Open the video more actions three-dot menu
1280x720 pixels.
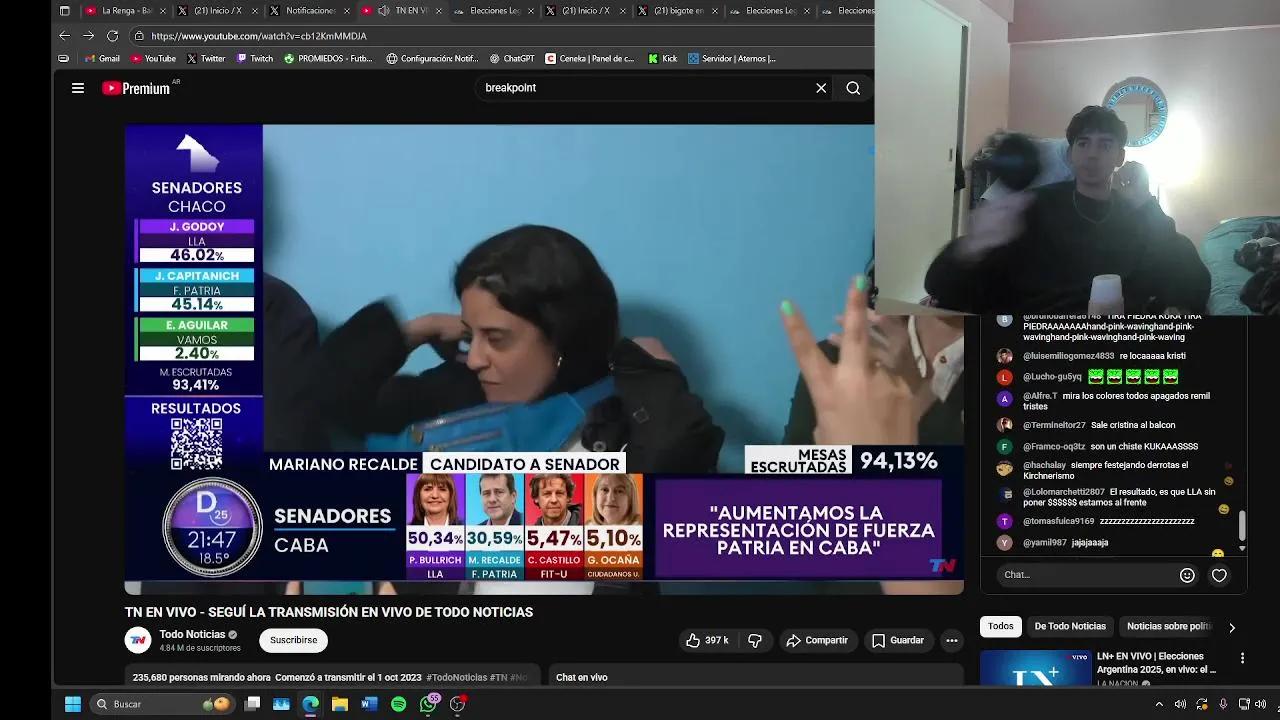[x=952, y=640]
